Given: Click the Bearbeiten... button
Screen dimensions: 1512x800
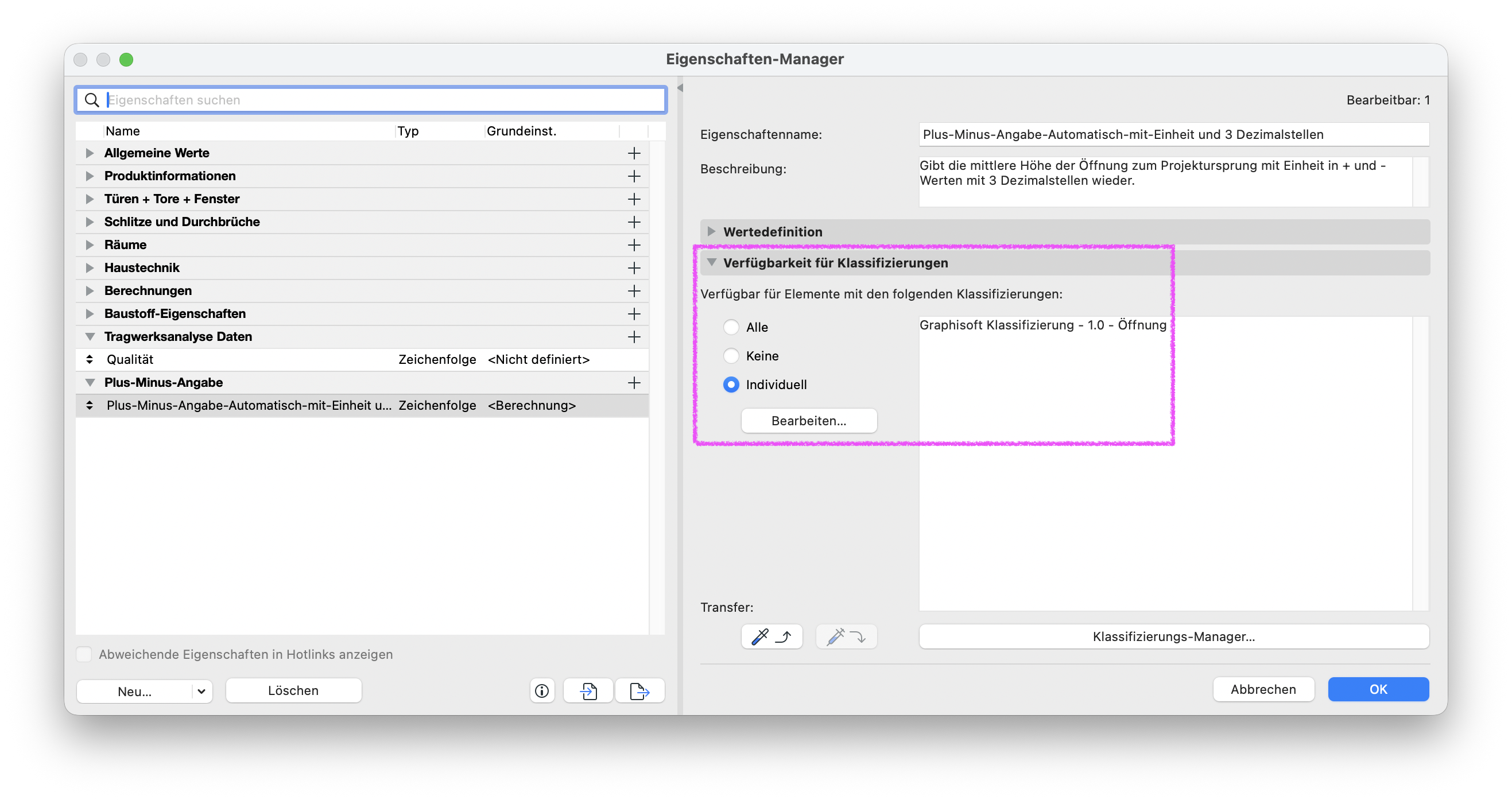Looking at the screenshot, I should point(808,421).
